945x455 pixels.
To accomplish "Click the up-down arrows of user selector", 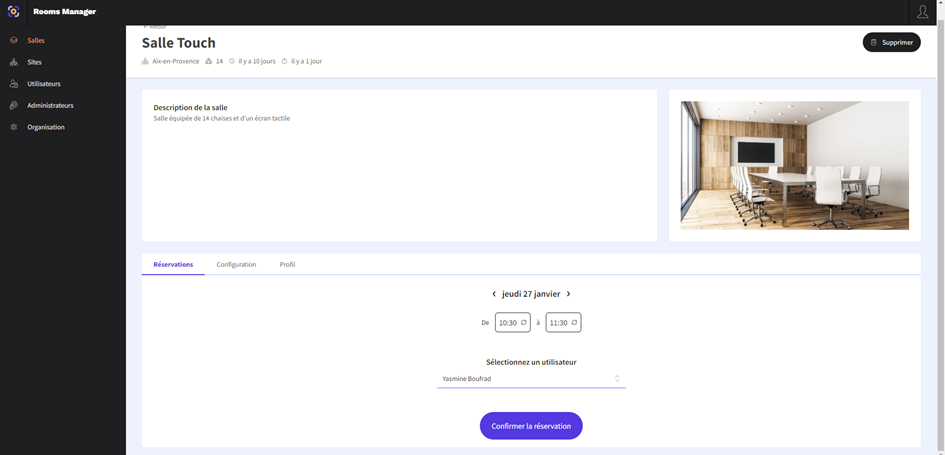I will [617, 379].
